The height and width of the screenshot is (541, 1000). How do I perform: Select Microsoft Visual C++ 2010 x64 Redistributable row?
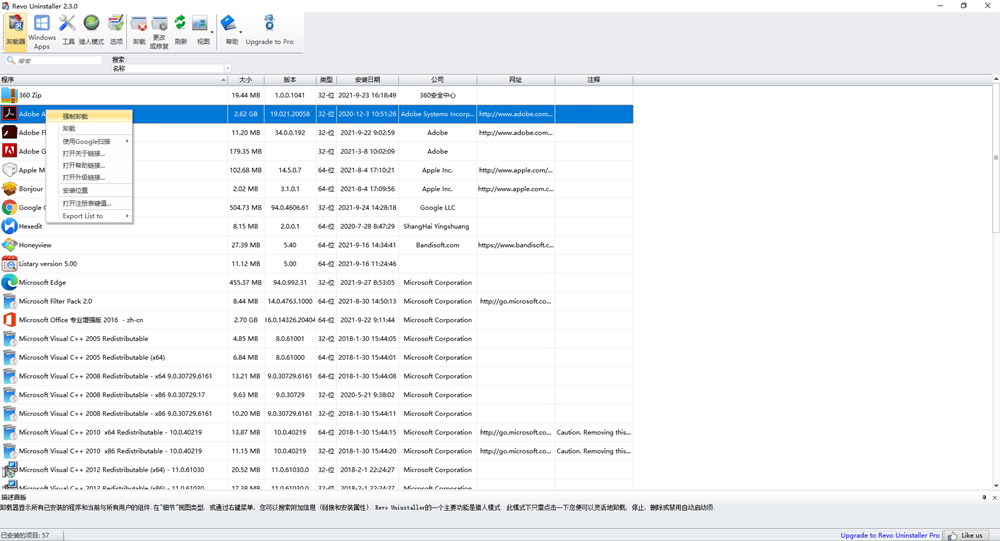coord(316,432)
